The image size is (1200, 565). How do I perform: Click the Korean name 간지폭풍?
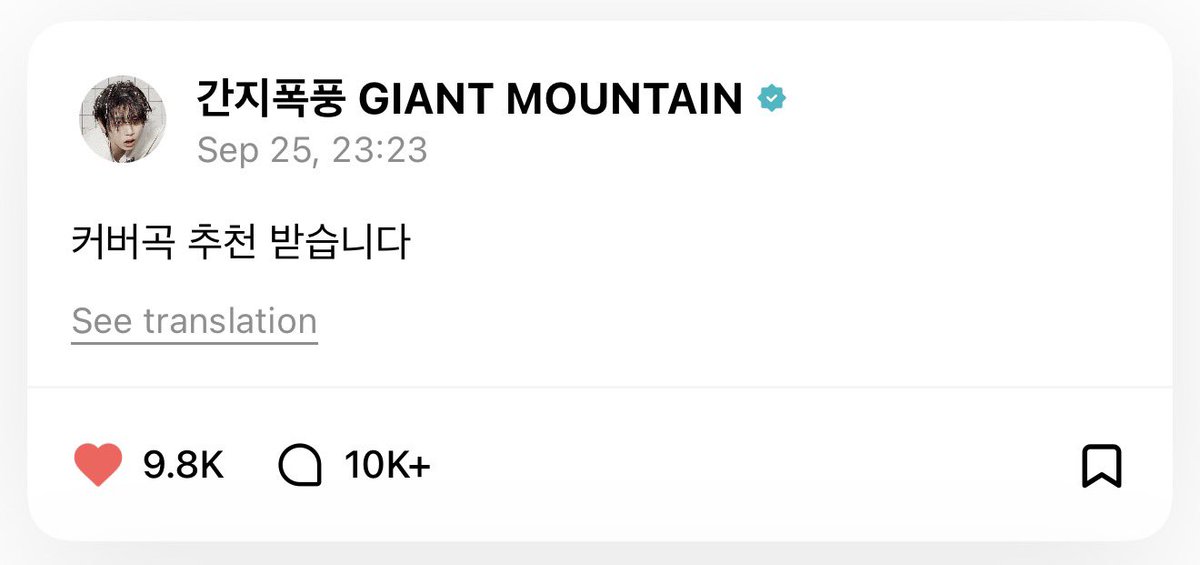271,99
